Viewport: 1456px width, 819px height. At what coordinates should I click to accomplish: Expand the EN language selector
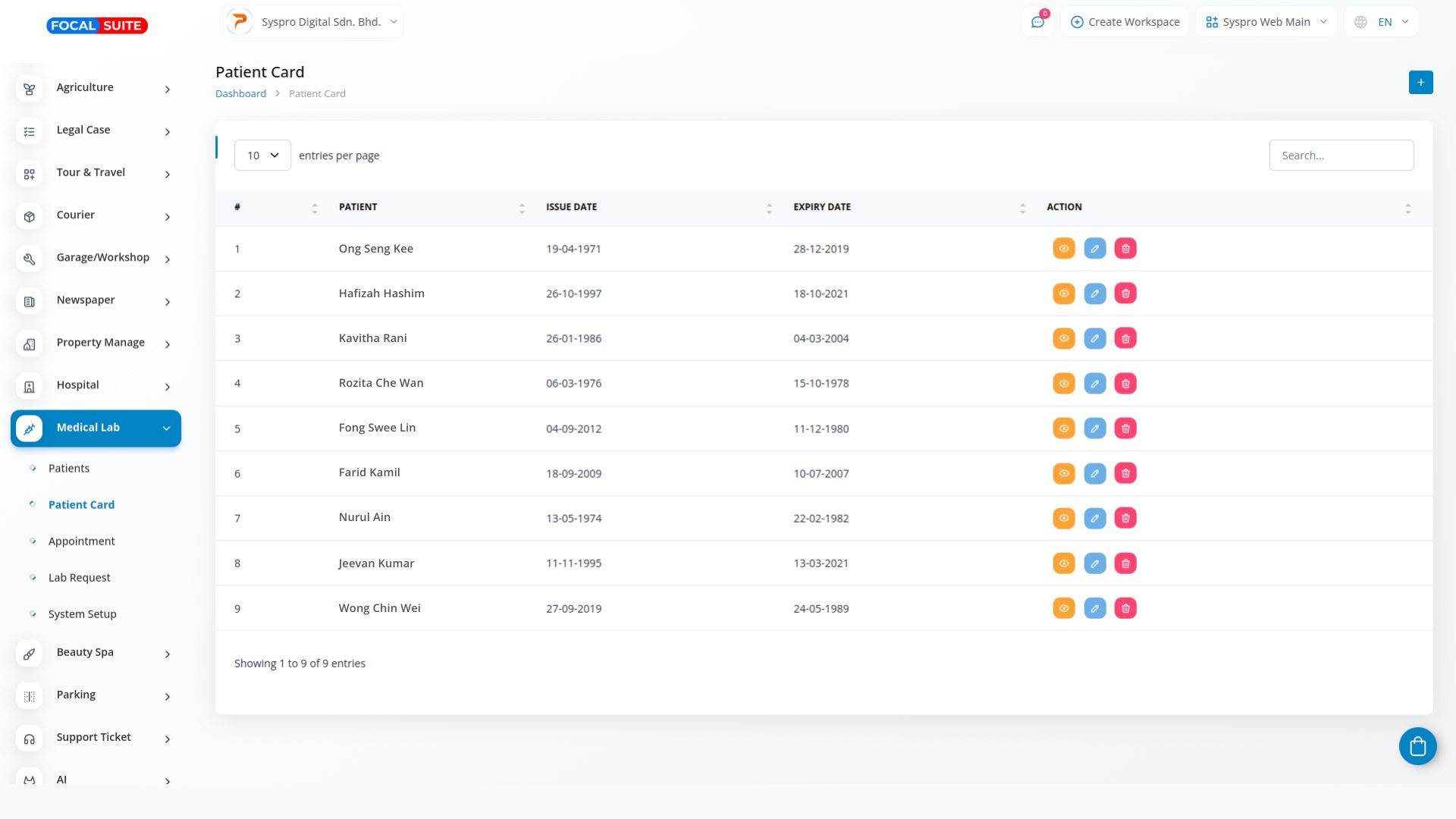click(x=1382, y=22)
